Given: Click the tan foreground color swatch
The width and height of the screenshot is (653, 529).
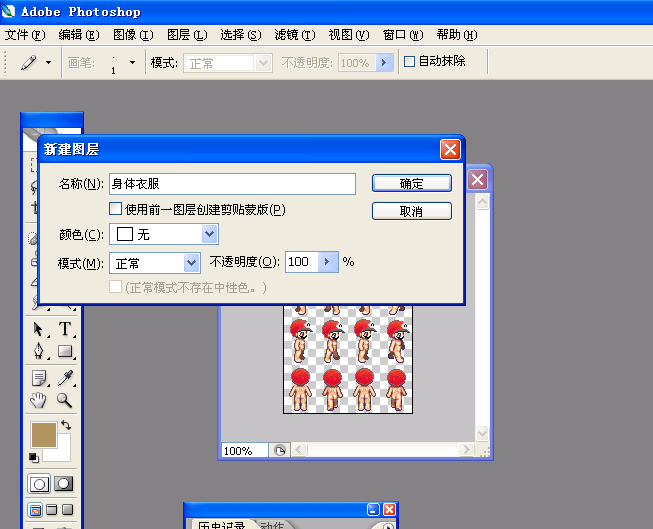Looking at the screenshot, I should tap(44, 434).
